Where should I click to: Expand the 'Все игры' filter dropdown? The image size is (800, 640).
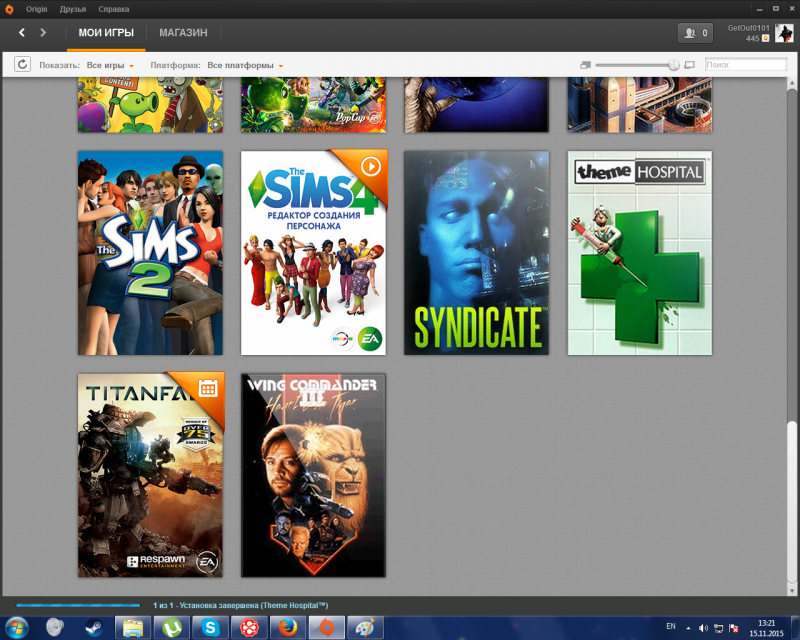click(x=110, y=65)
